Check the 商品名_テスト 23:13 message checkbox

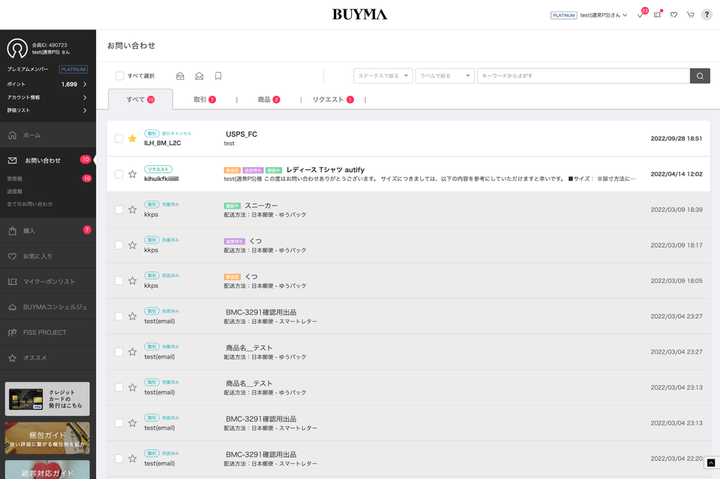point(118,388)
